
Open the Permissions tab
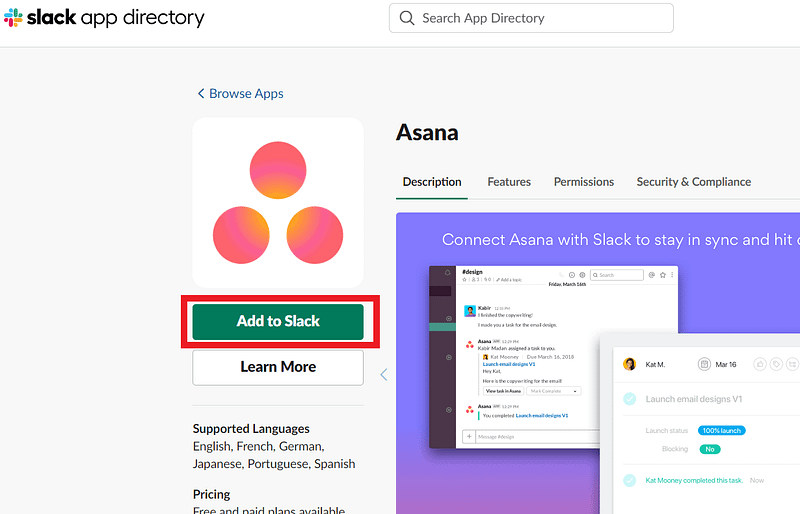click(584, 182)
